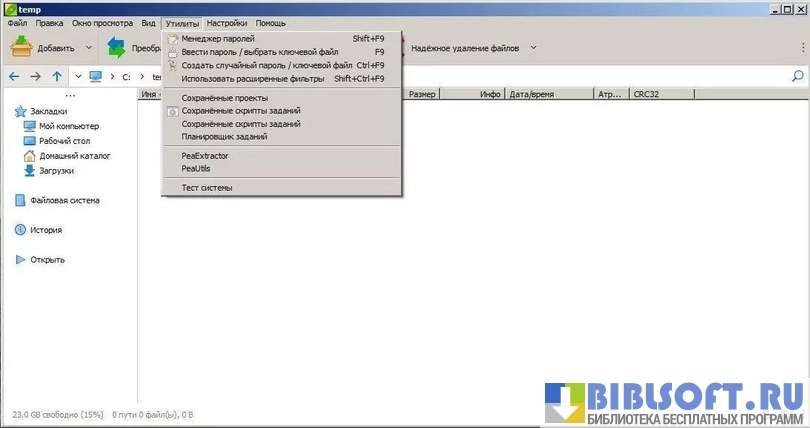Click the Добавить archive icon in toolbar
The width and height of the screenshot is (810, 428).
pyautogui.click(x=22, y=47)
